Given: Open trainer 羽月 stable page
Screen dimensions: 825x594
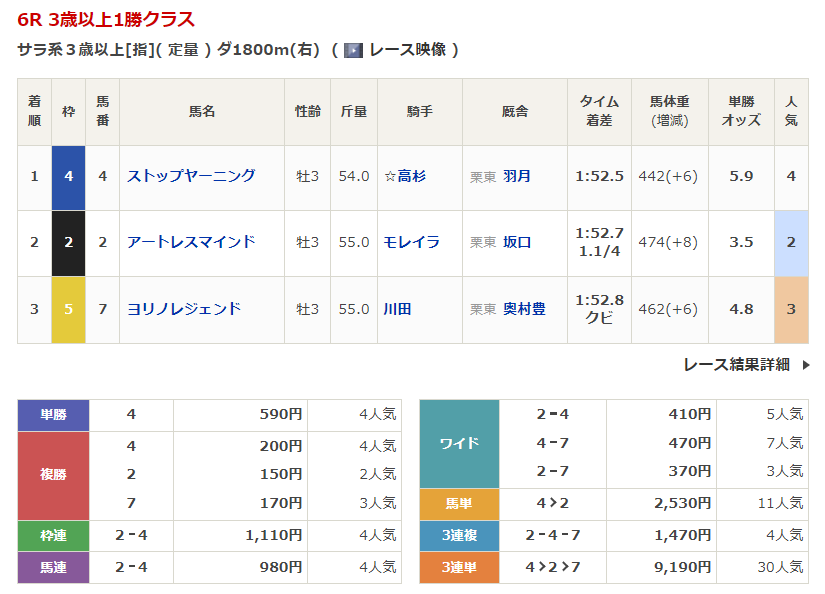Looking at the screenshot, I should [x=517, y=176].
